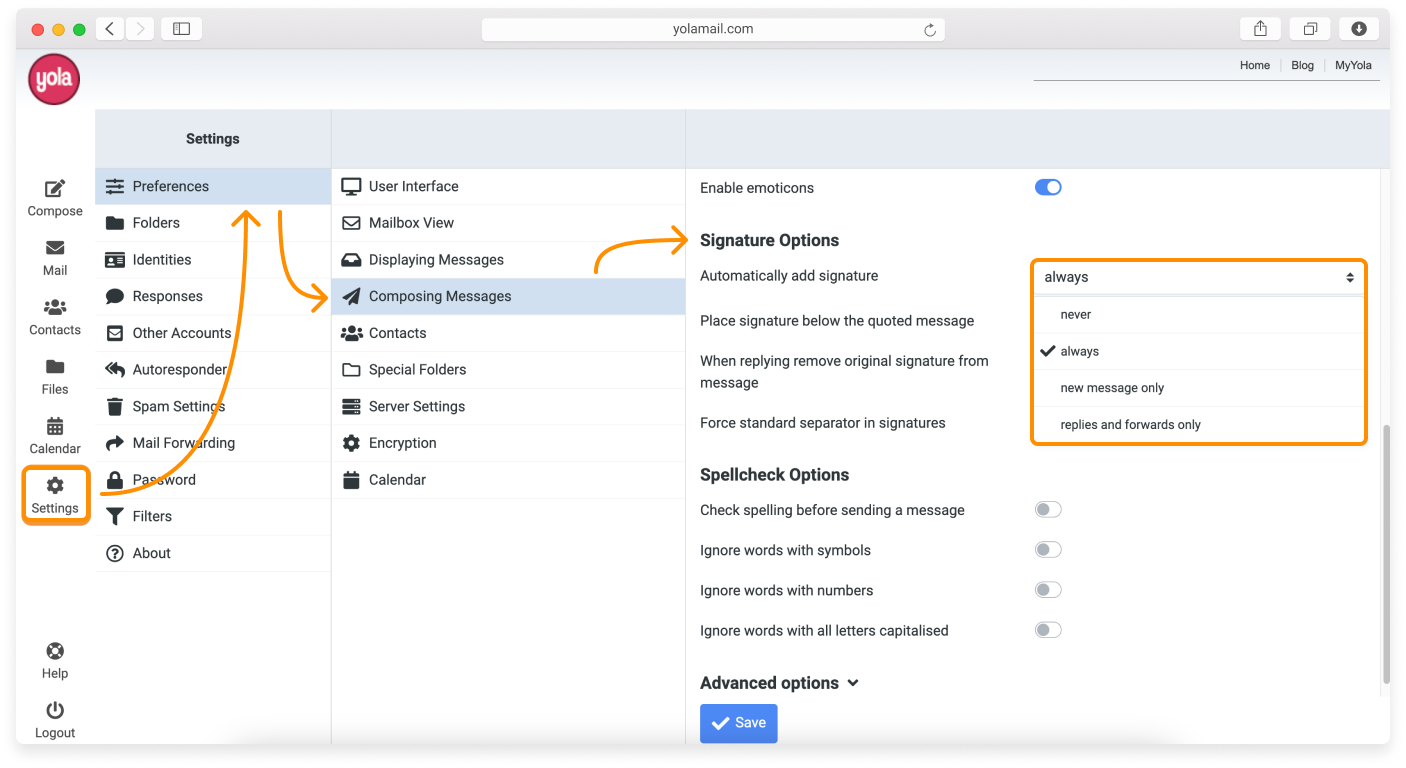Click the Logout power icon
Image resolution: width=1406 pixels, height=768 pixels.
tap(55, 711)
